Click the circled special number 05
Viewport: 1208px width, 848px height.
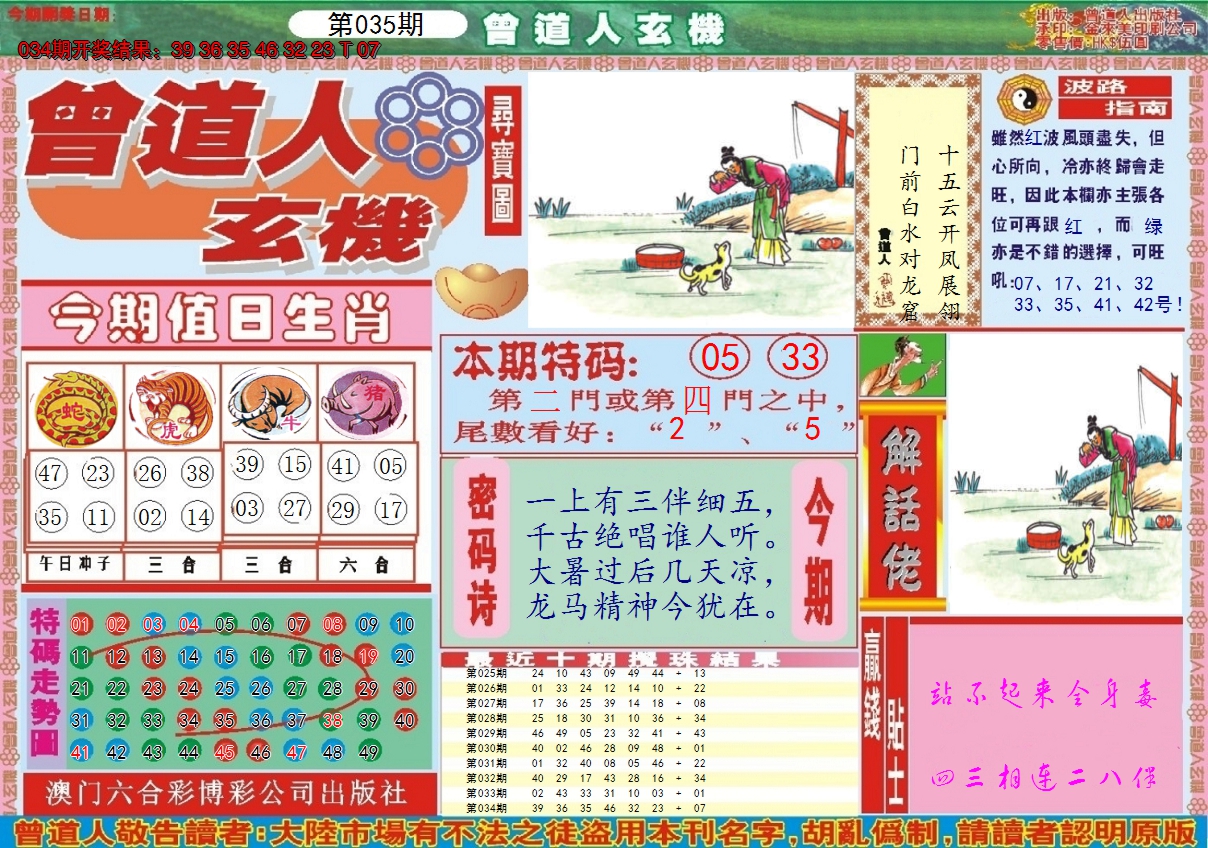720,357
